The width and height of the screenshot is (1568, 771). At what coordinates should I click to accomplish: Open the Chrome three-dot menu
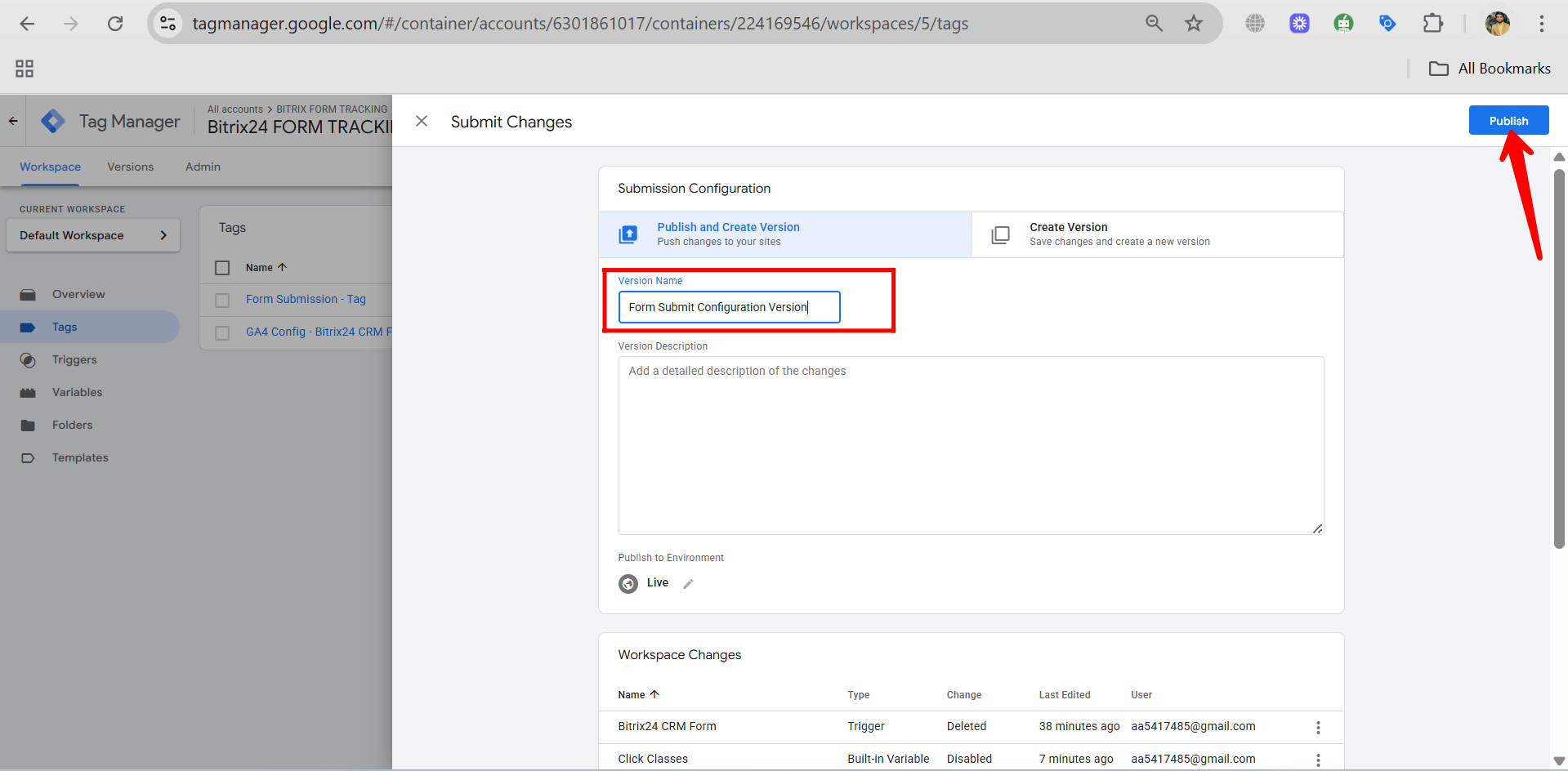(1542, 24)
